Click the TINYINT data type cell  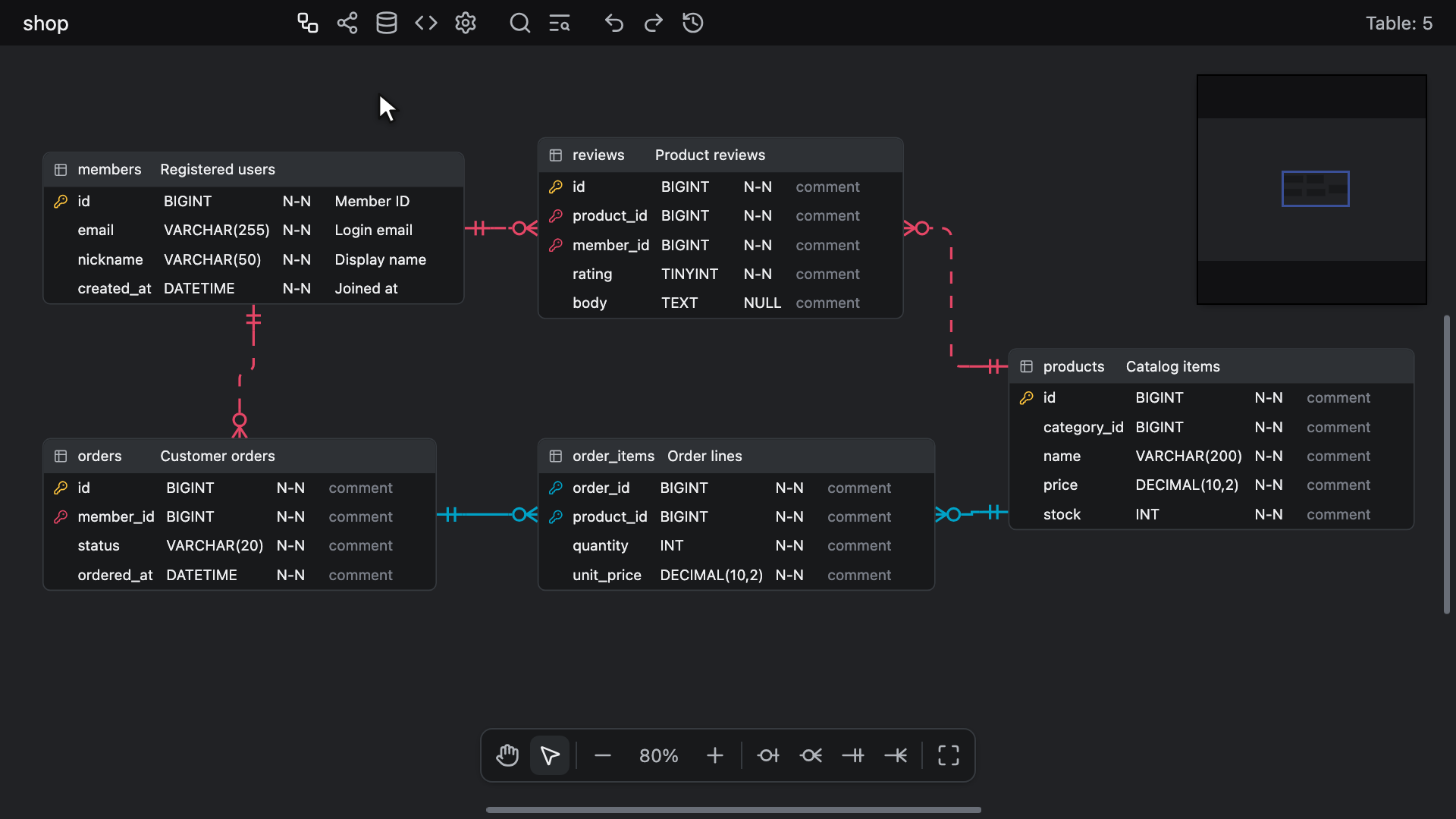coord(689,274)
